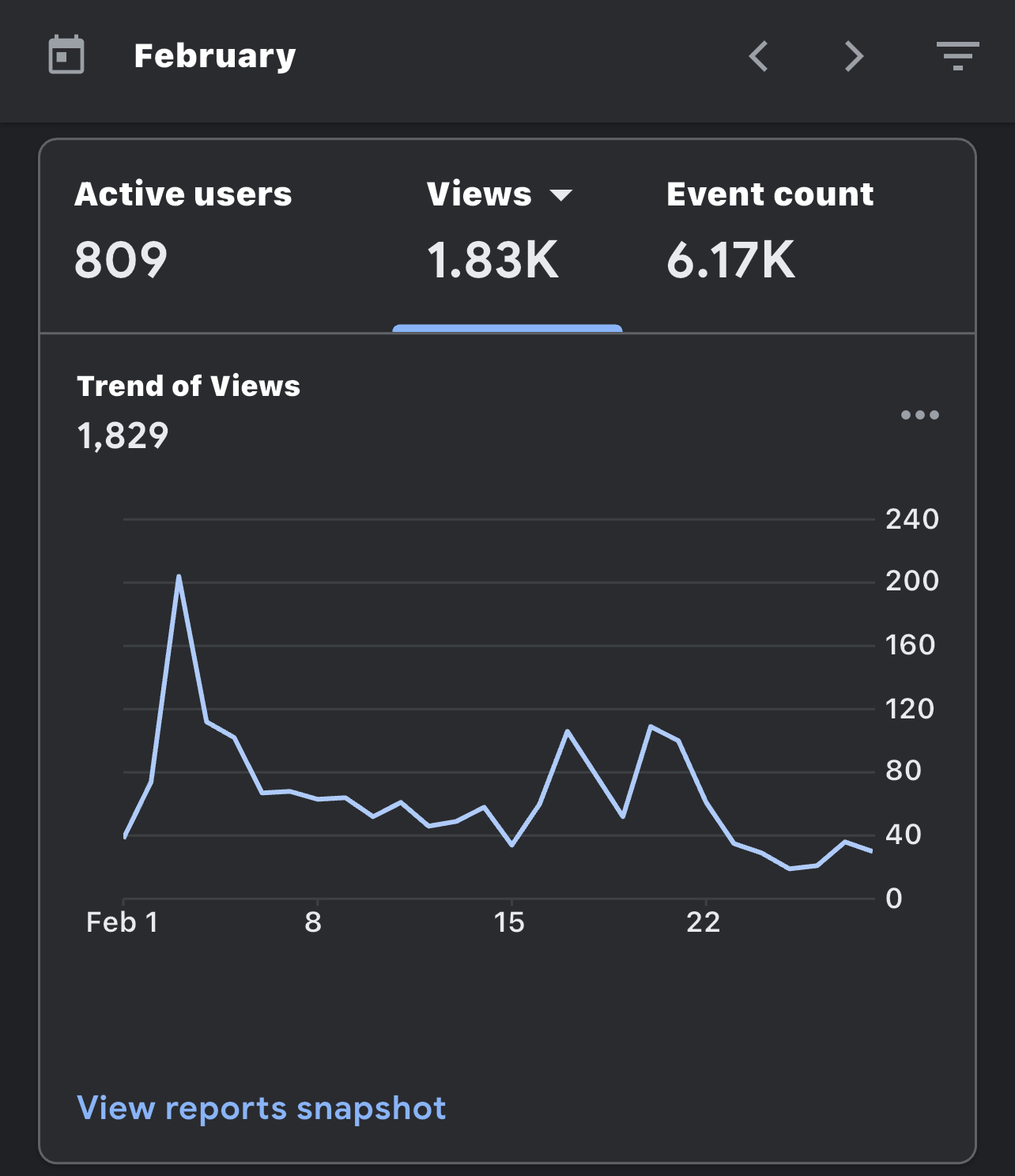1015x1176 pixels.
Task: Open the calendar date picker icon
Action: click(66, 55)
